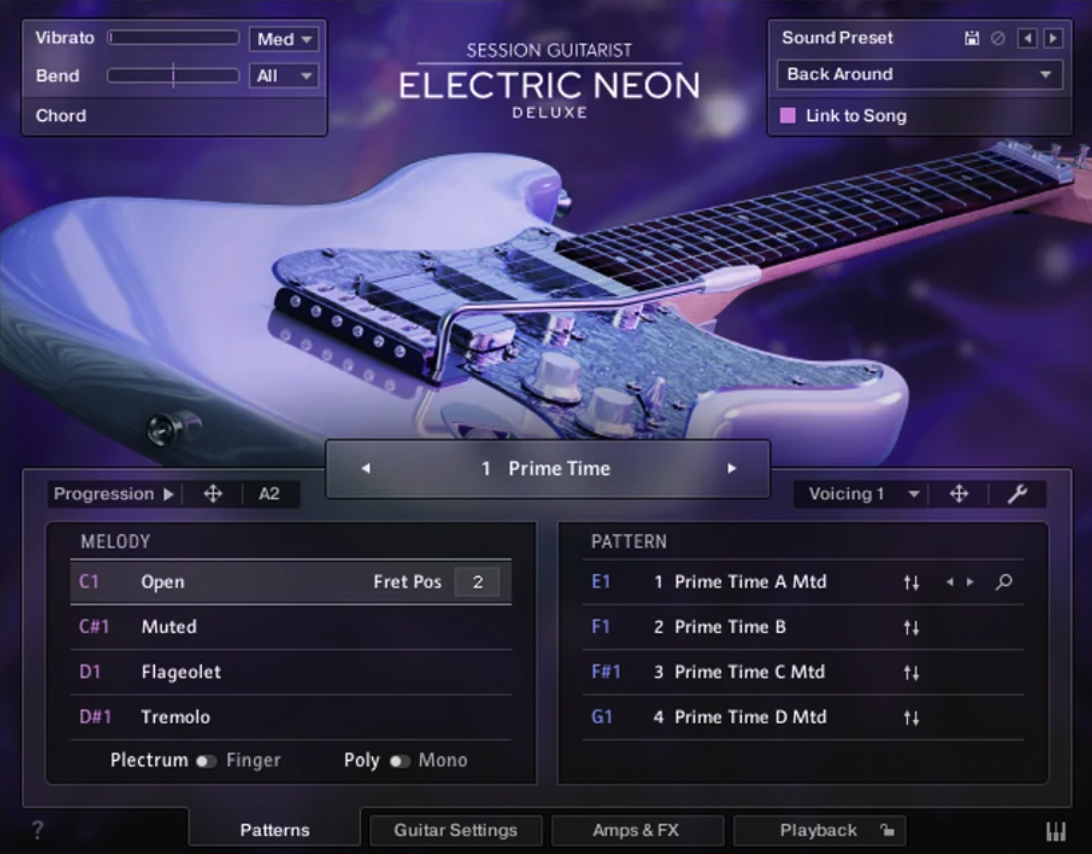1092x854 pixels.
Task: Select Open melody articulation C1
Action: coord(290,582)
